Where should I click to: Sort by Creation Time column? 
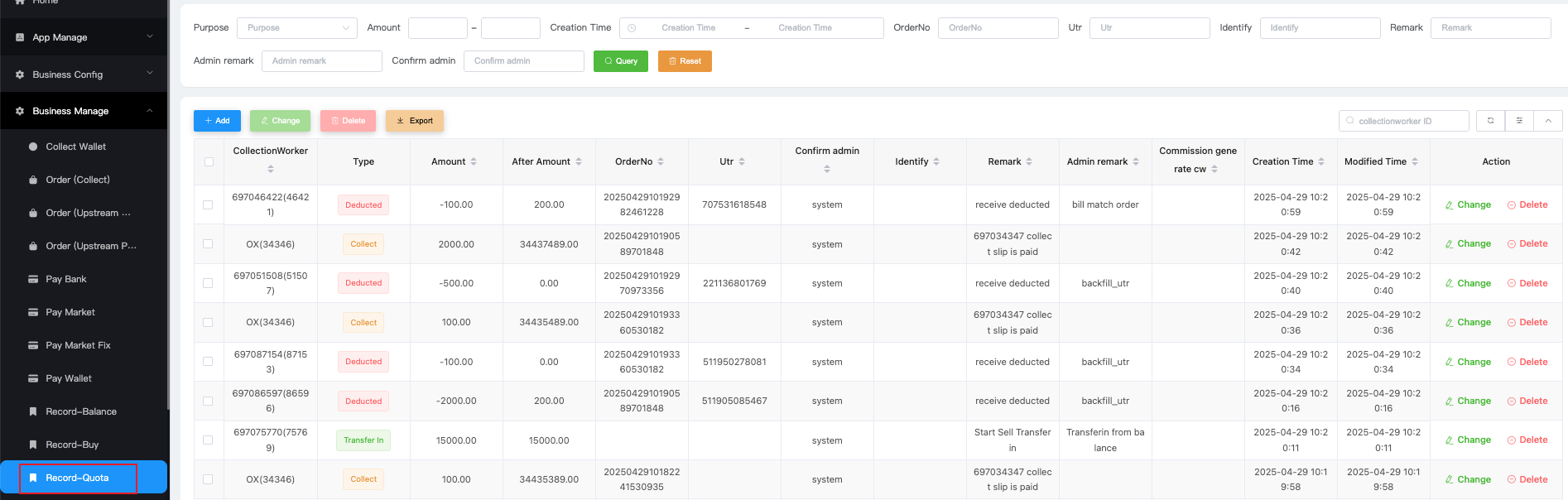coord(1321,161)
